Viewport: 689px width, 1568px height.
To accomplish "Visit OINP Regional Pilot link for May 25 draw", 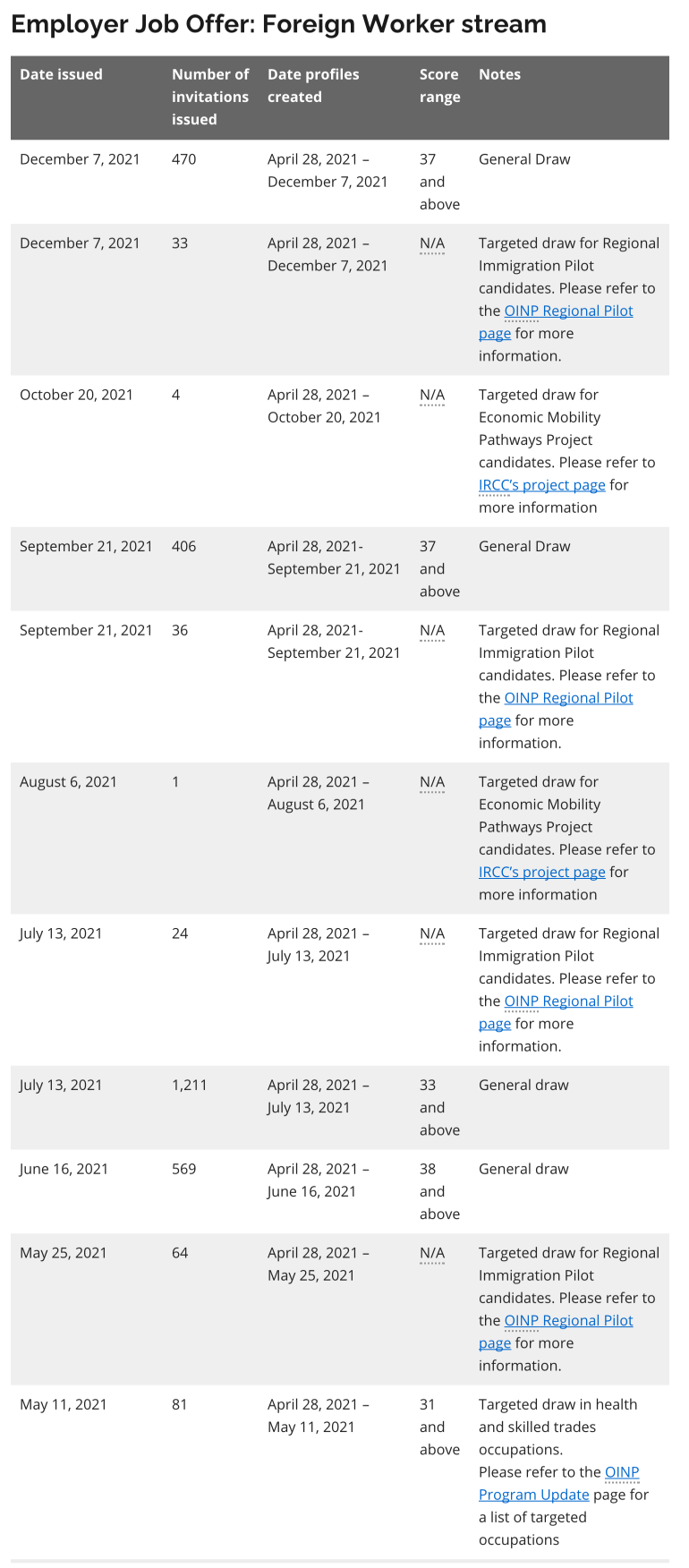I will tap(568, 1320).
